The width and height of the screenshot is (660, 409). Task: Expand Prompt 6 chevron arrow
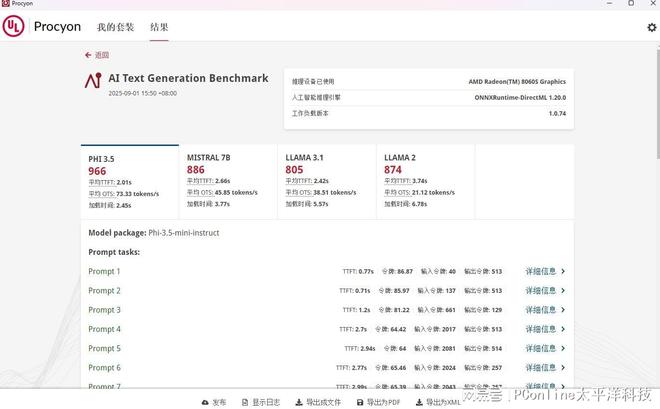(563, 368)
